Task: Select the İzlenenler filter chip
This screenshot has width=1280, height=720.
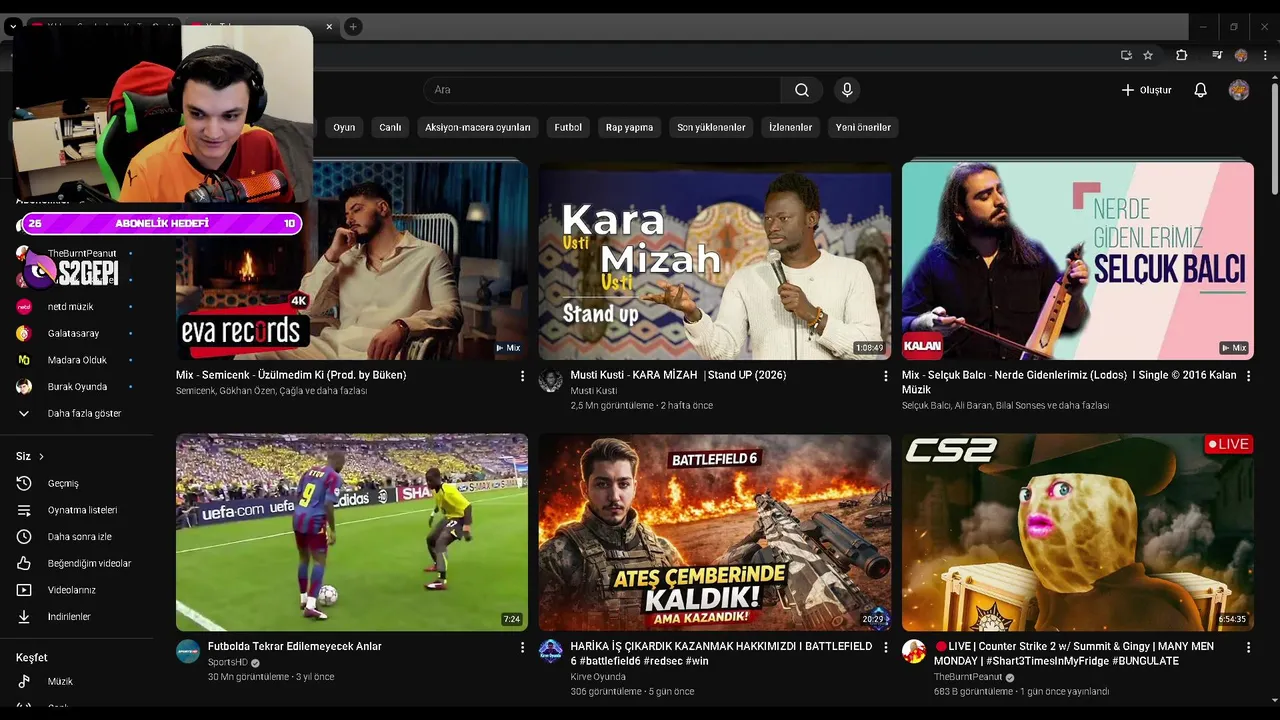Action: [790, 127]
